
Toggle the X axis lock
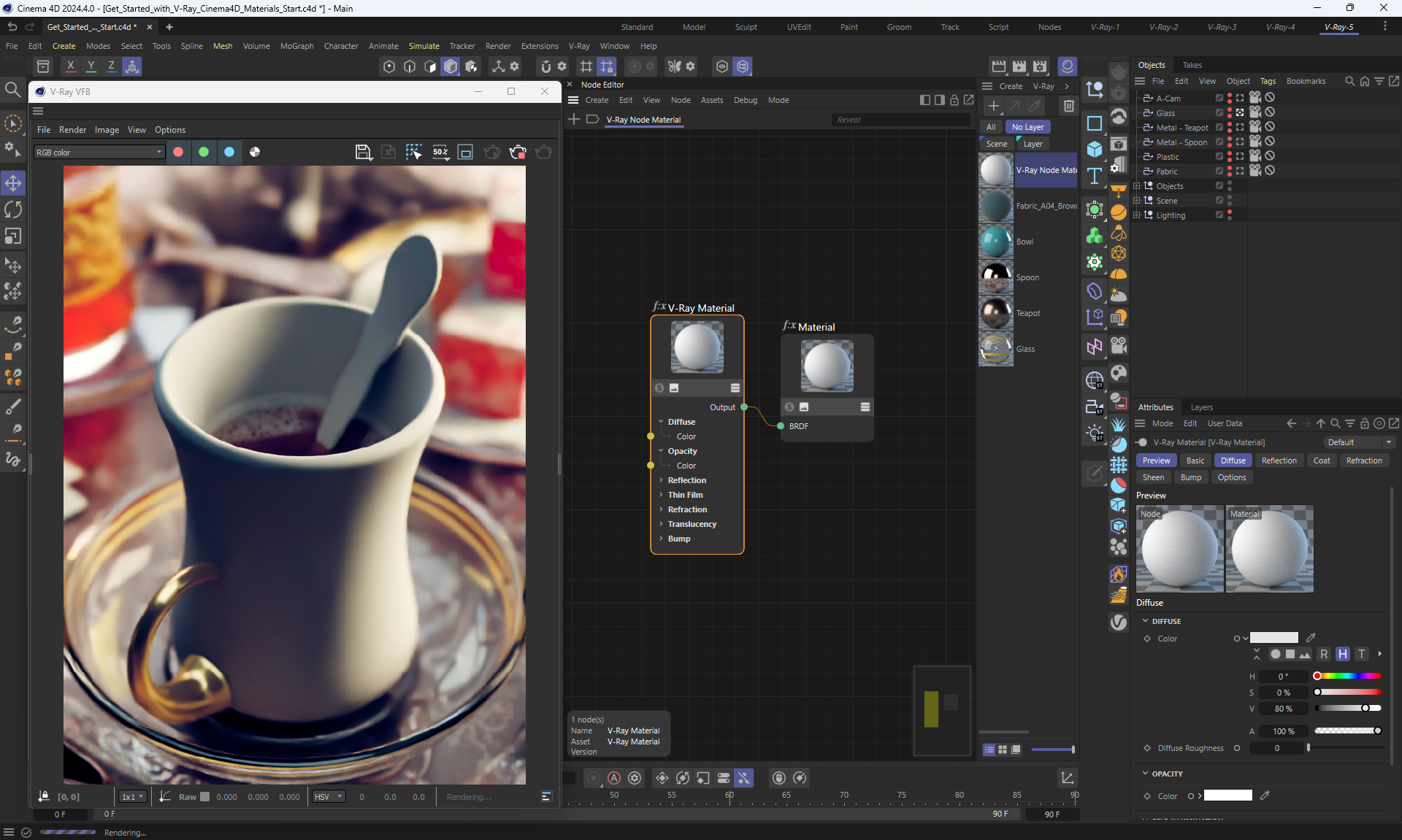tap(70, 66)
